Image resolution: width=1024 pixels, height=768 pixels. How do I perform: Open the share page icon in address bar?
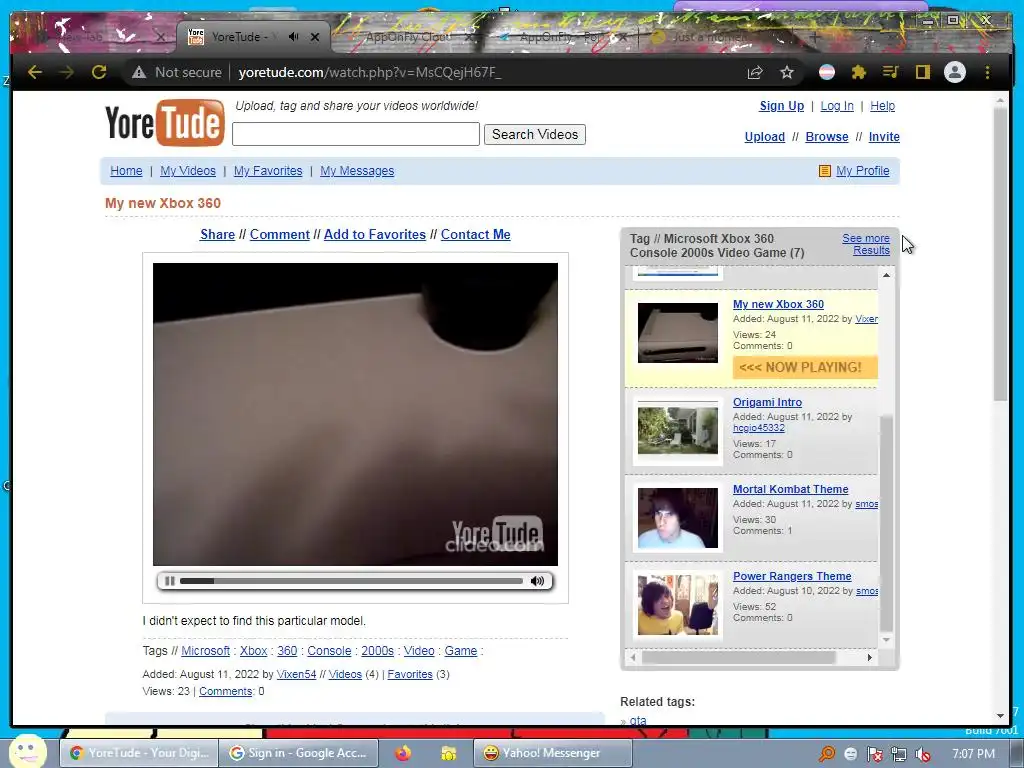pyautogui.click(x=755, y=72)
